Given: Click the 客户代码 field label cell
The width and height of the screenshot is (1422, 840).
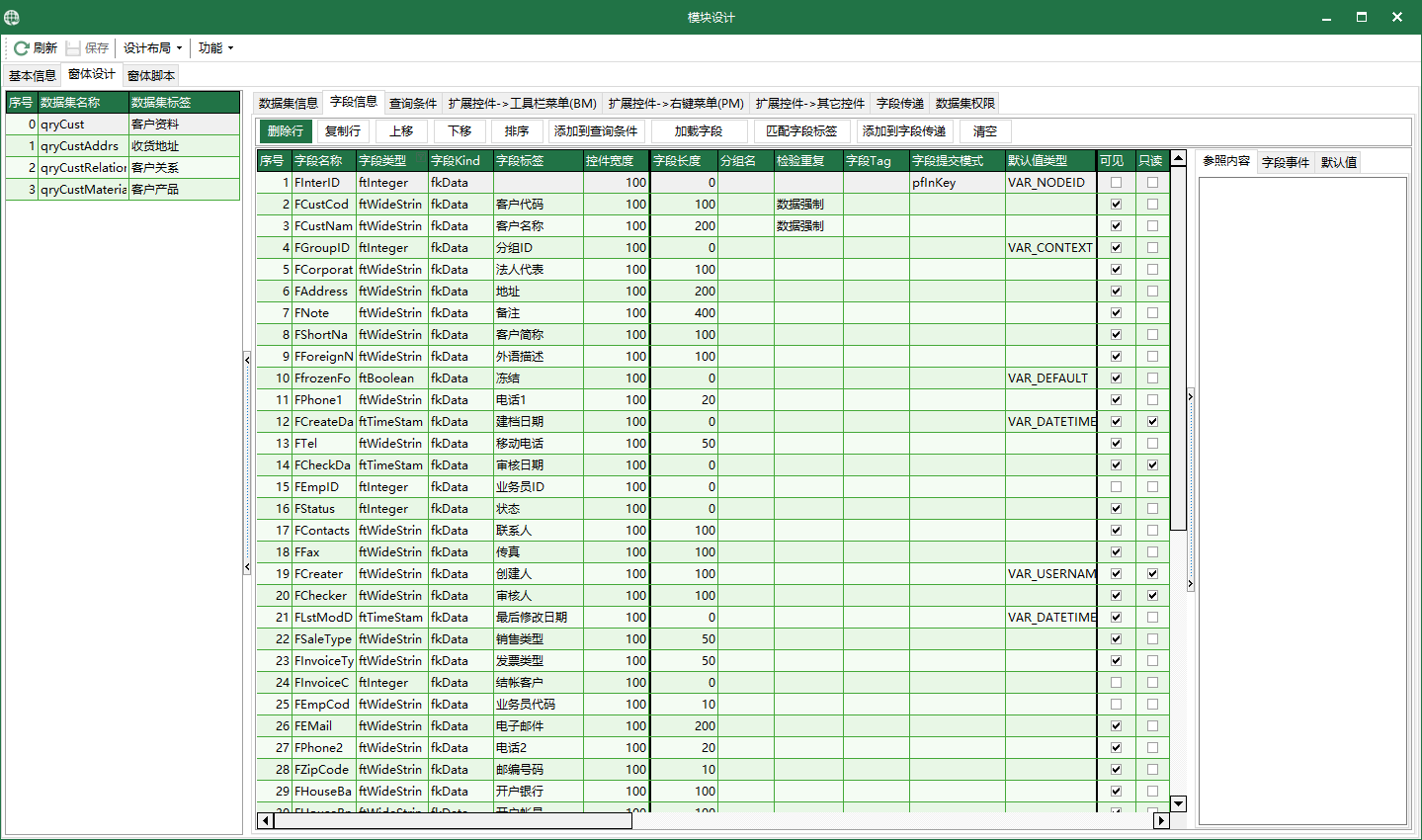Looking at the screenshot, I should tap(538, 204).
